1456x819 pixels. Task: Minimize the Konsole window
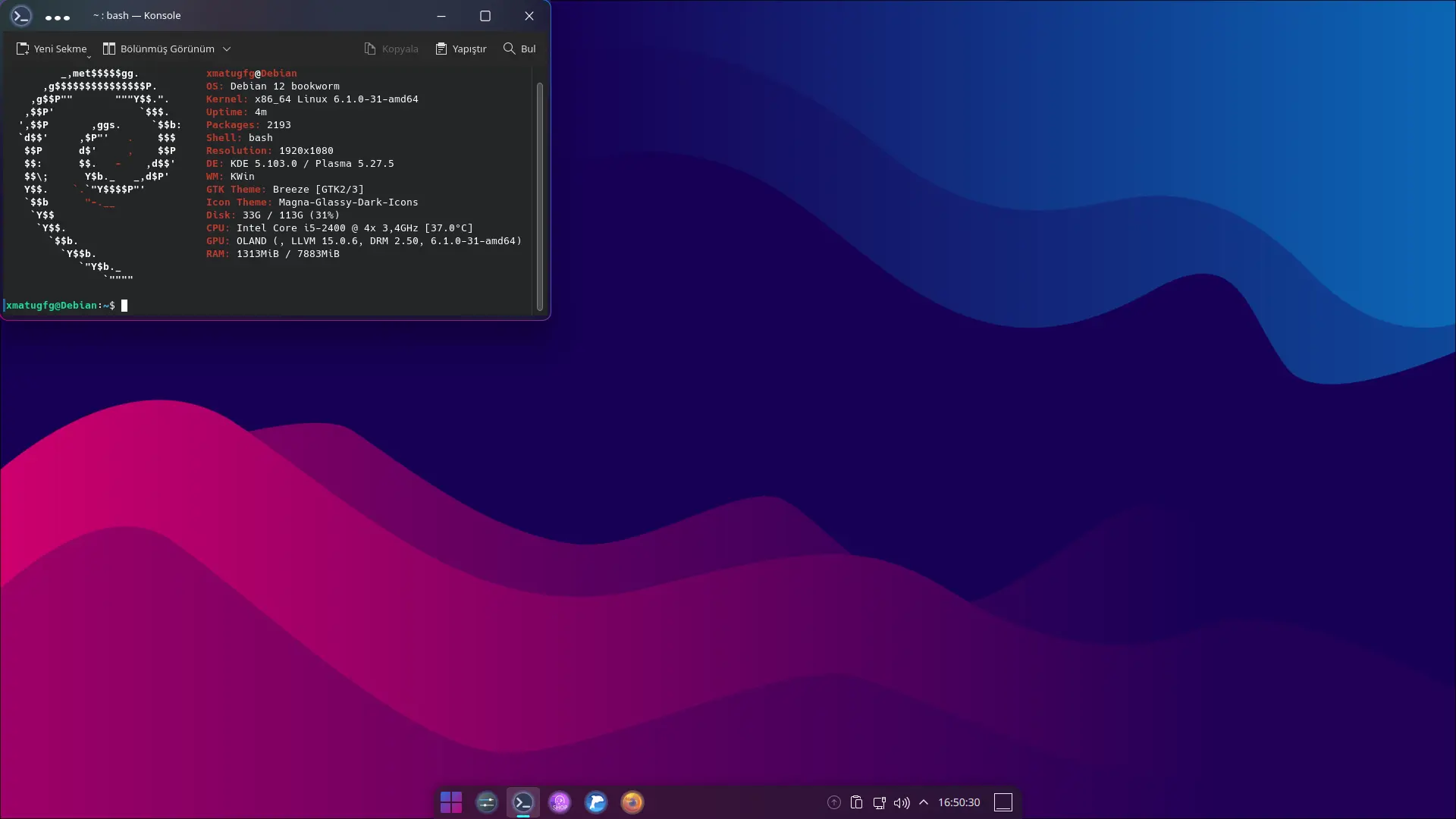click(x=441, y=16)
